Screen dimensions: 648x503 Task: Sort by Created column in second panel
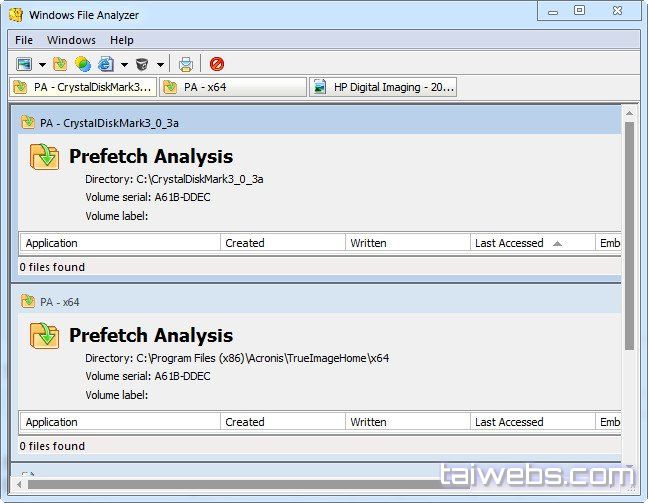pos(282,422)
